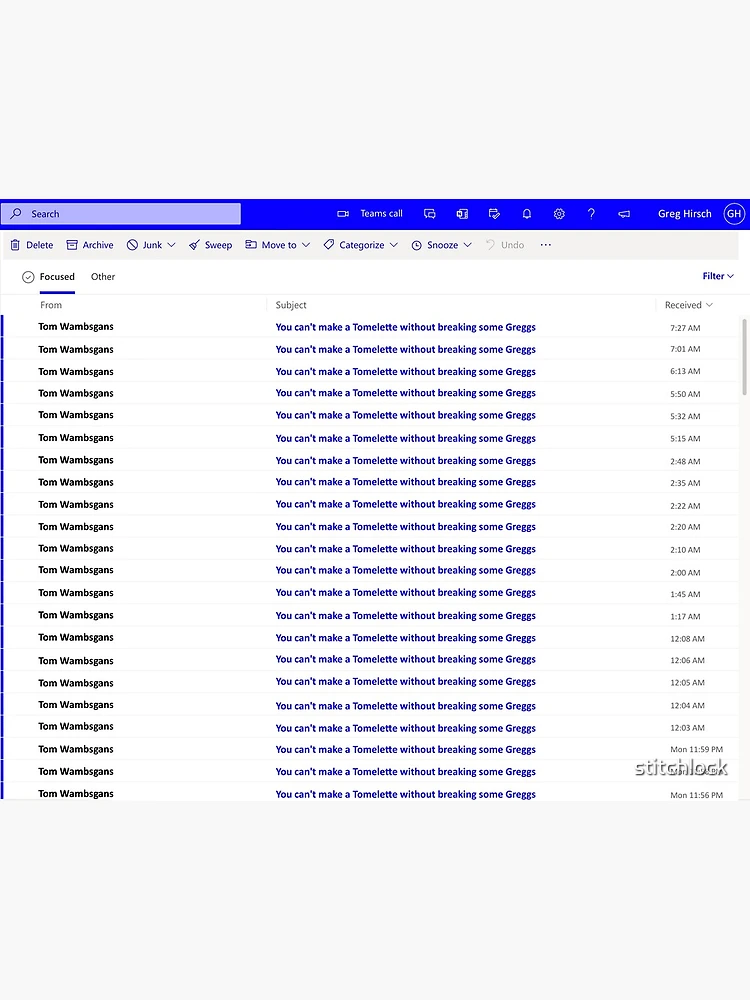The width and height of the screenshot is (750, 1000).
Task: Click the notification bell icon
Action: tap(527, 214)
